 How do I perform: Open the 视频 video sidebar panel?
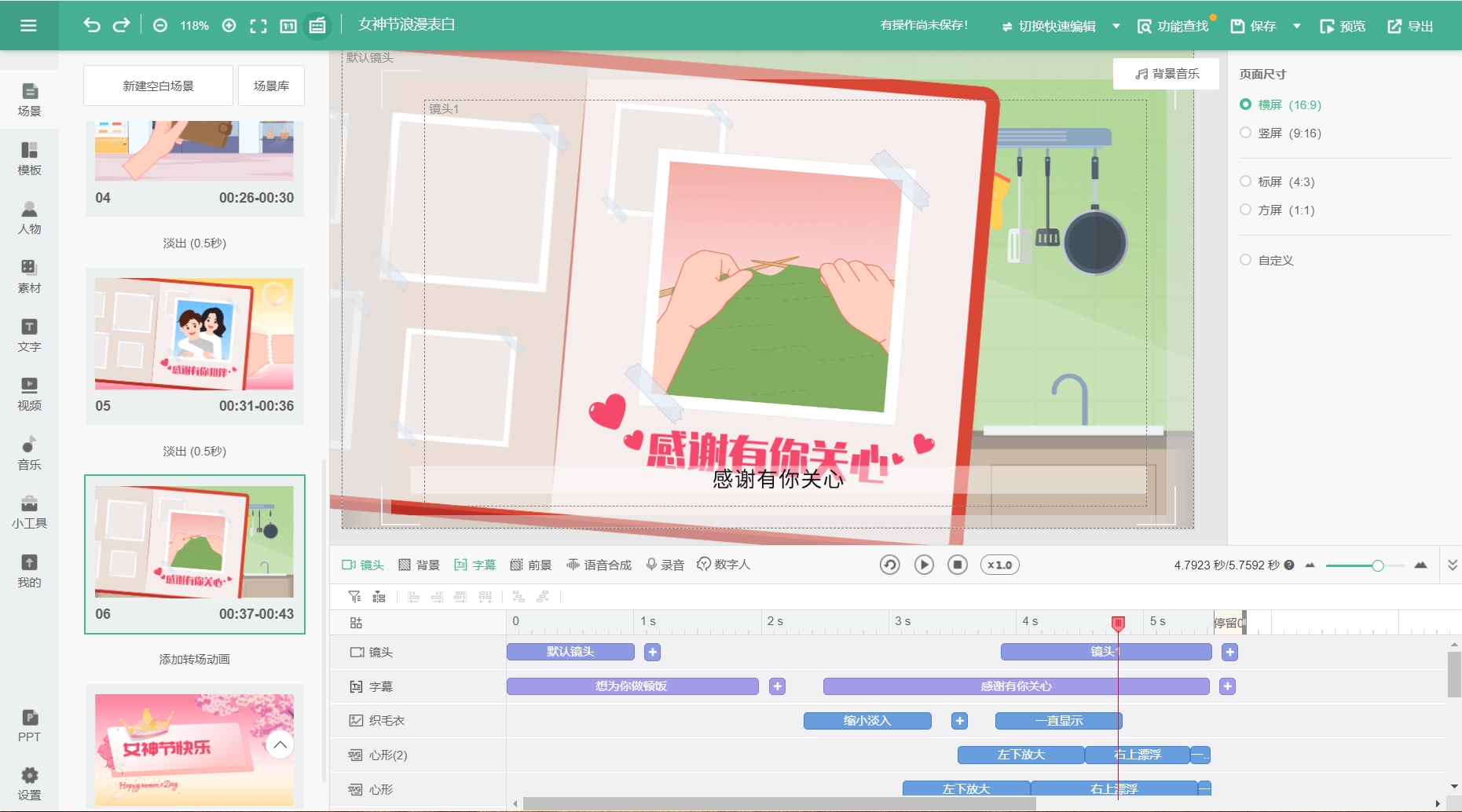tap(29, 394)
